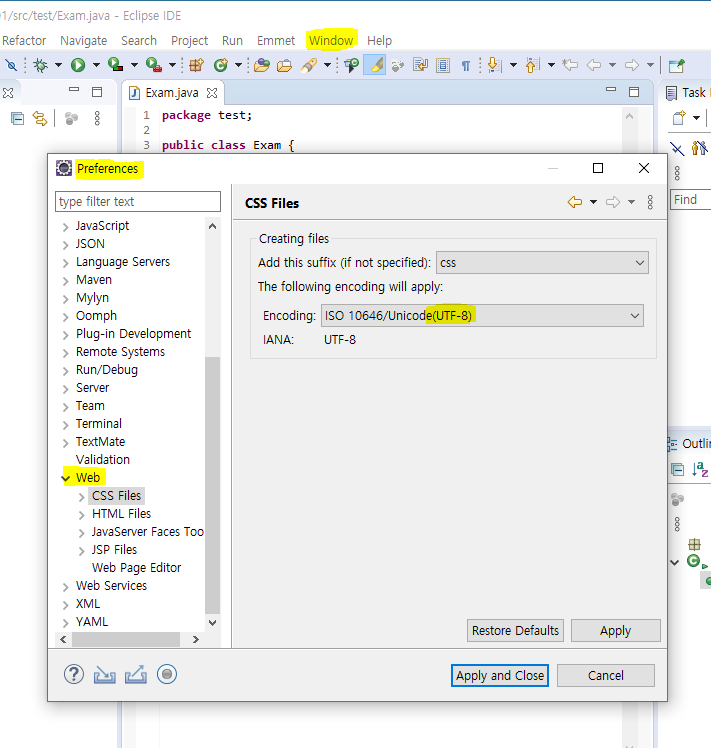Click the Forward navigation arrow in toolbar
Screen dimensions: 711x748
pos(631,64)
